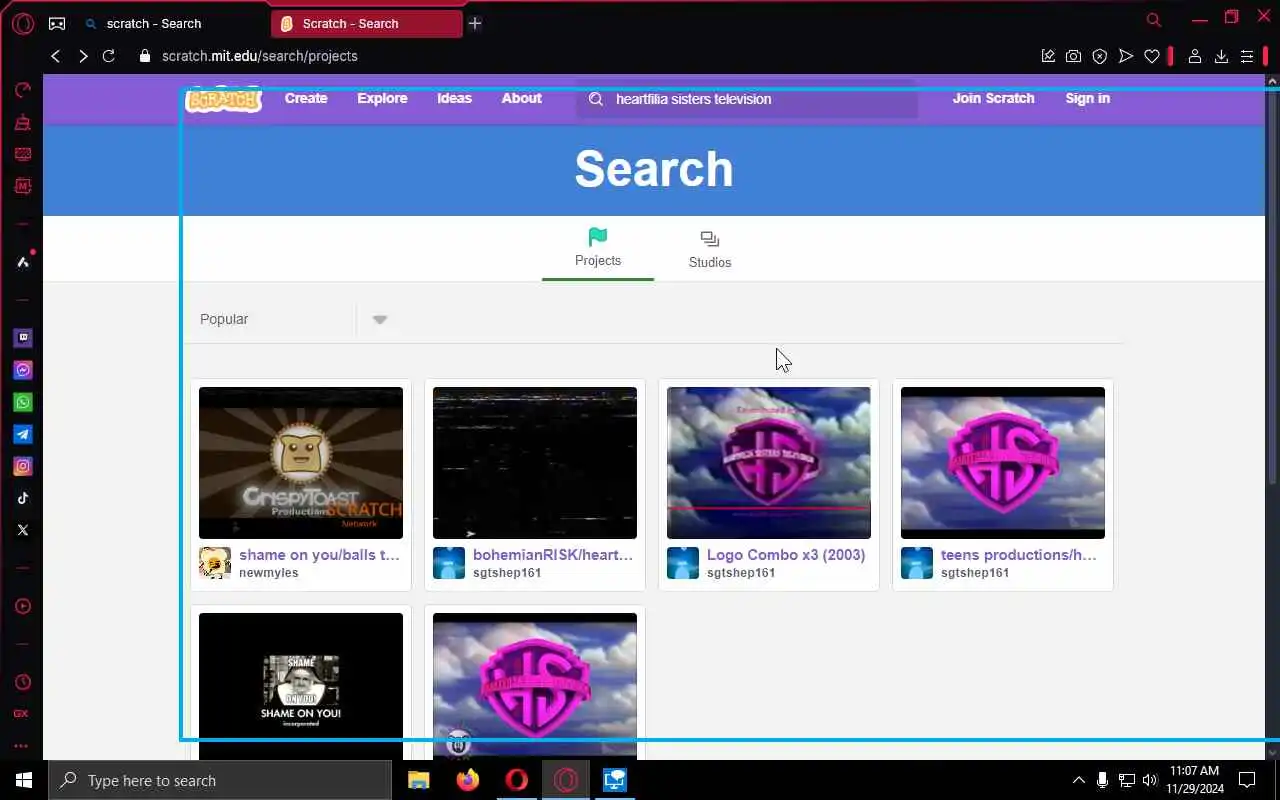Save page to Pinboards
The image size is (1280, 800).
tap(1048, 56)
